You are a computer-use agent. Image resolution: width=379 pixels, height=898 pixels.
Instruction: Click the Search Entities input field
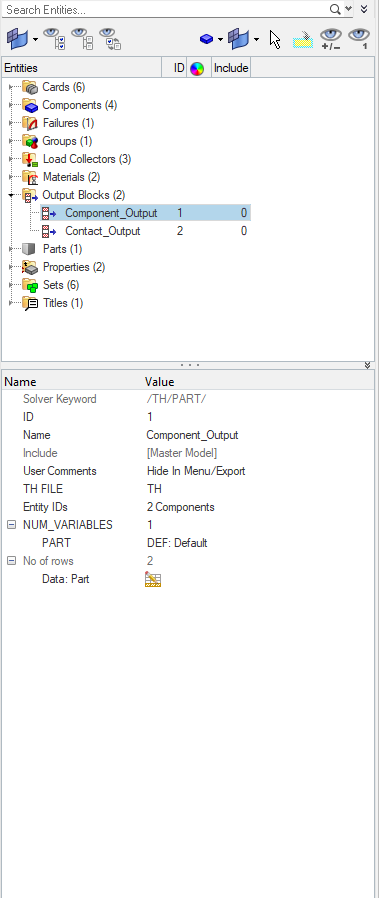165,10
